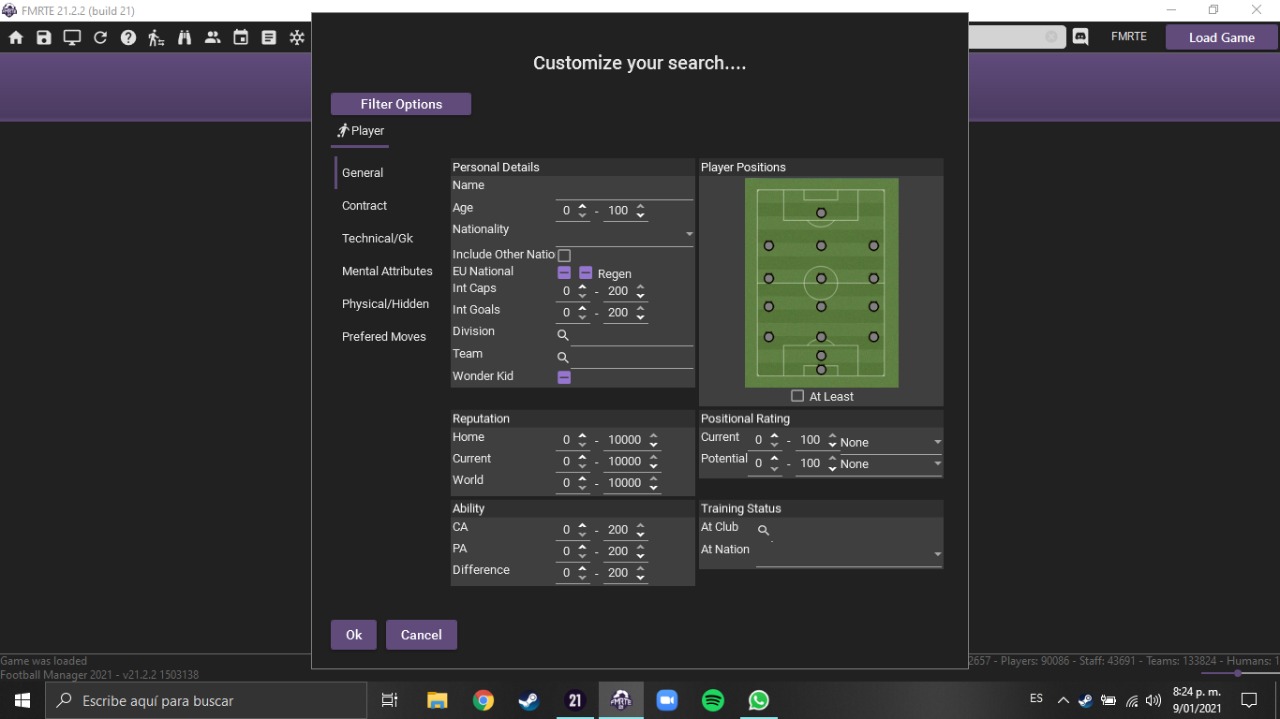
Task: Click the Division search magnifier icon
Action: (x=563, y=335)
